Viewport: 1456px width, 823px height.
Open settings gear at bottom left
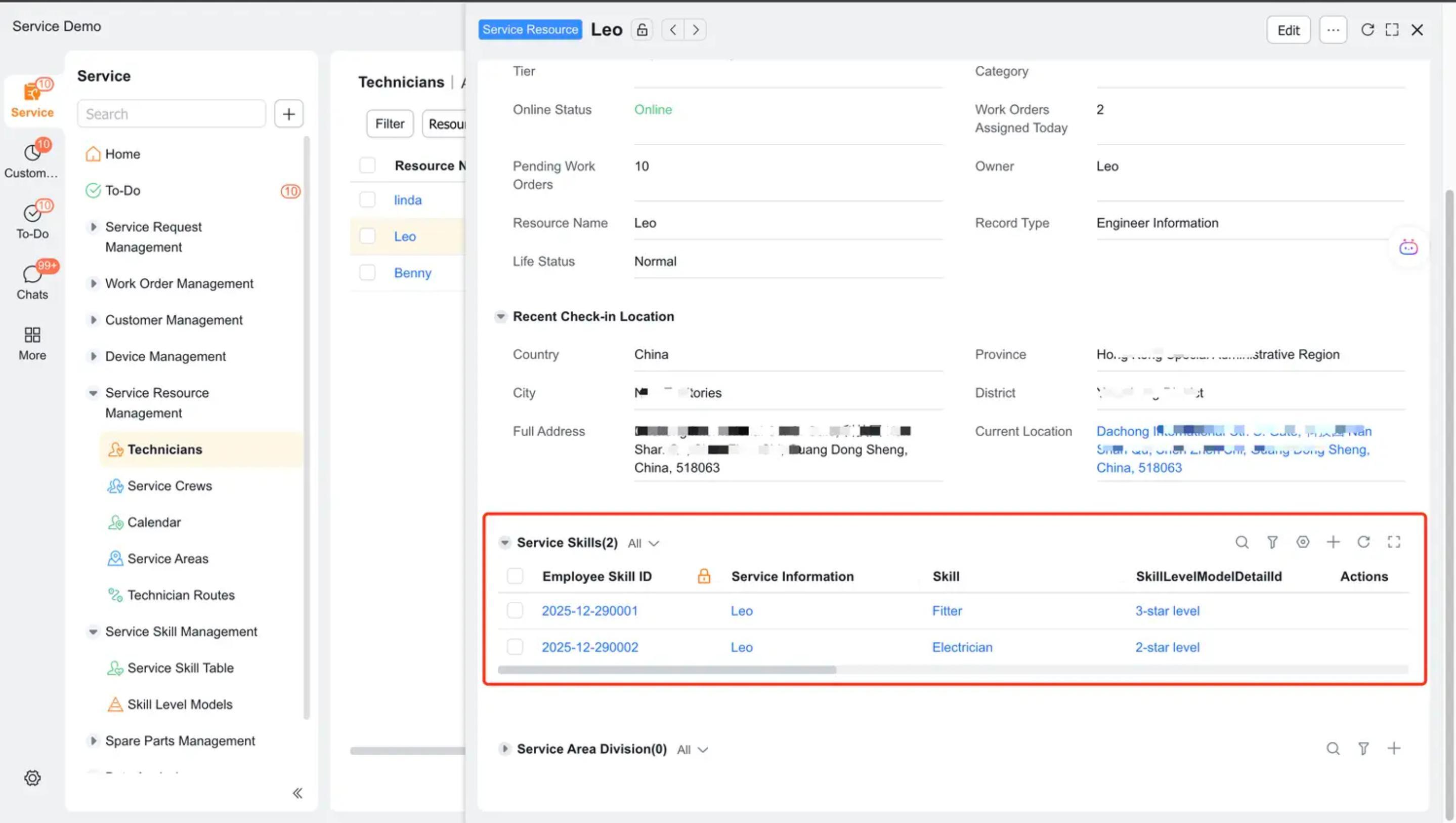click(32, 778)
